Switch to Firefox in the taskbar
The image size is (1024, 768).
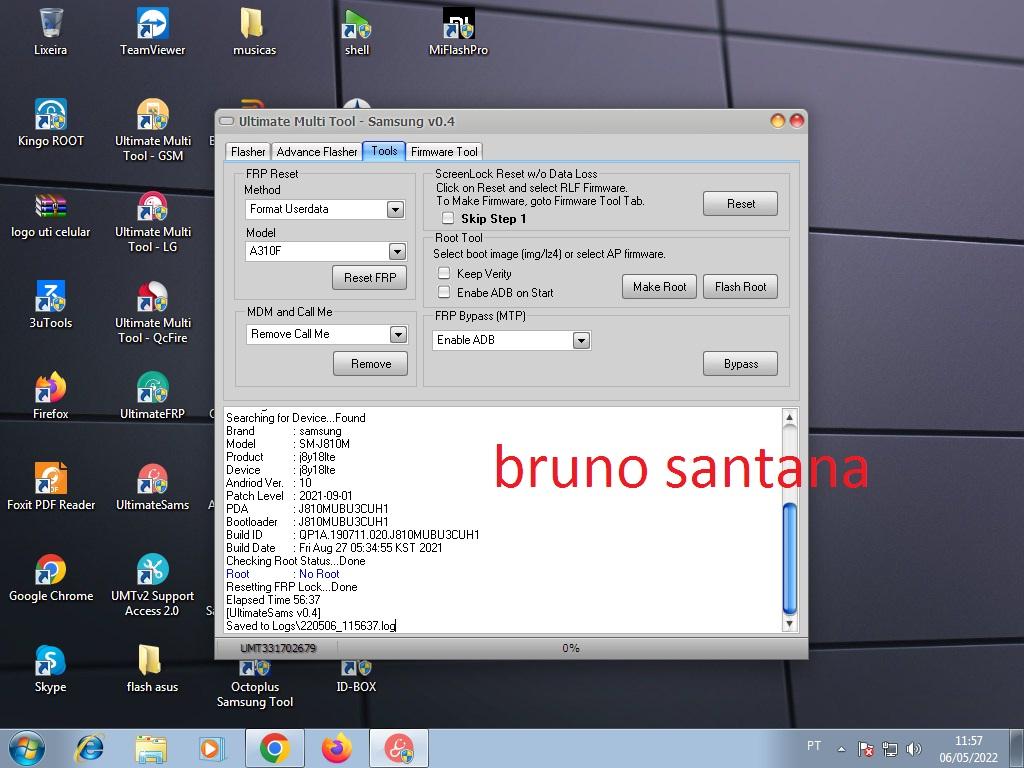pyautogui.click(x=337, y=748)
